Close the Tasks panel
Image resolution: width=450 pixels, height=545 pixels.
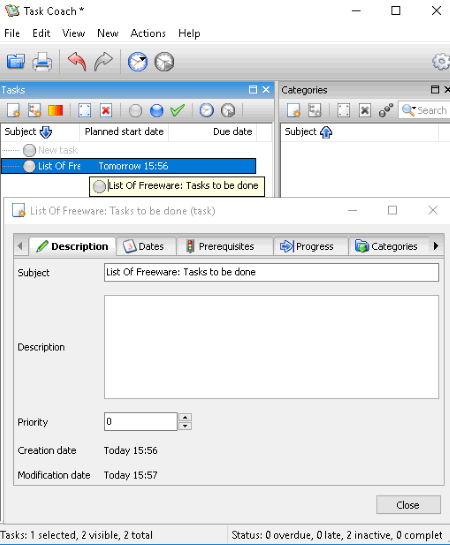pyautogui.click(x=266, y=90)
